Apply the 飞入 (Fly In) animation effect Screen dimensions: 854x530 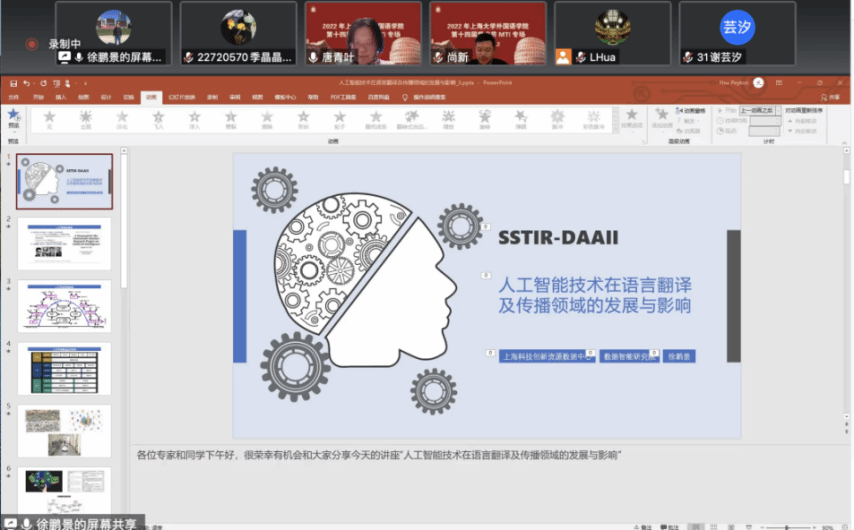click(158, 119)
